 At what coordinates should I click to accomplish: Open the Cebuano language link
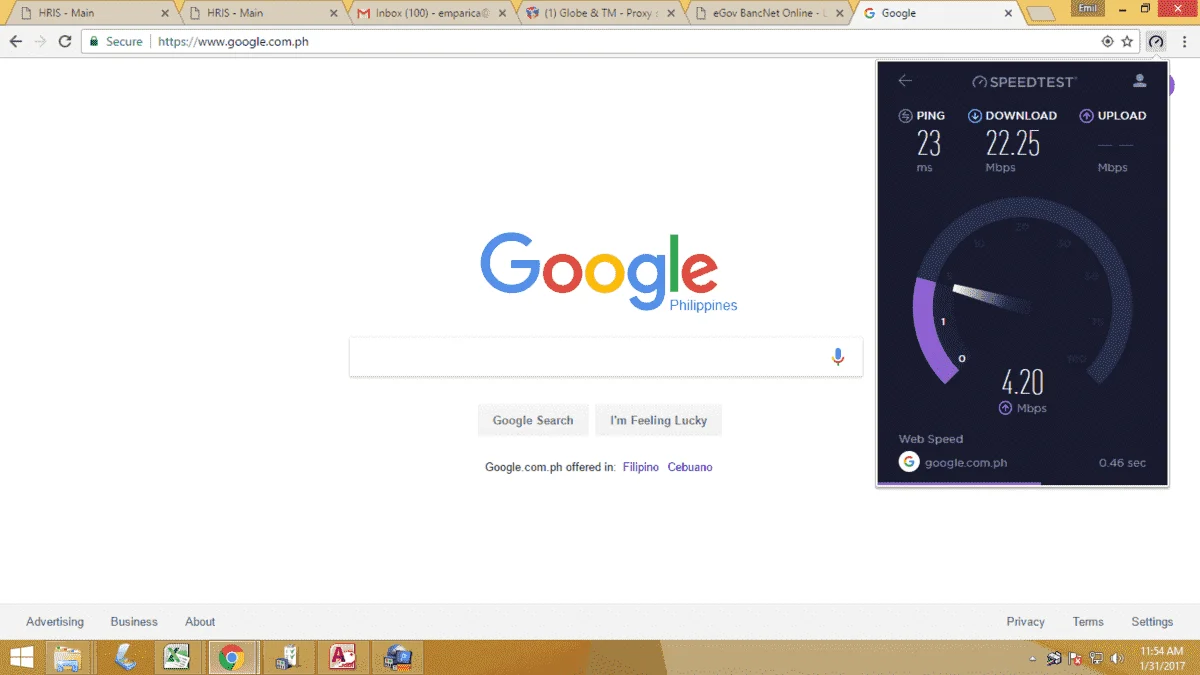690,467
